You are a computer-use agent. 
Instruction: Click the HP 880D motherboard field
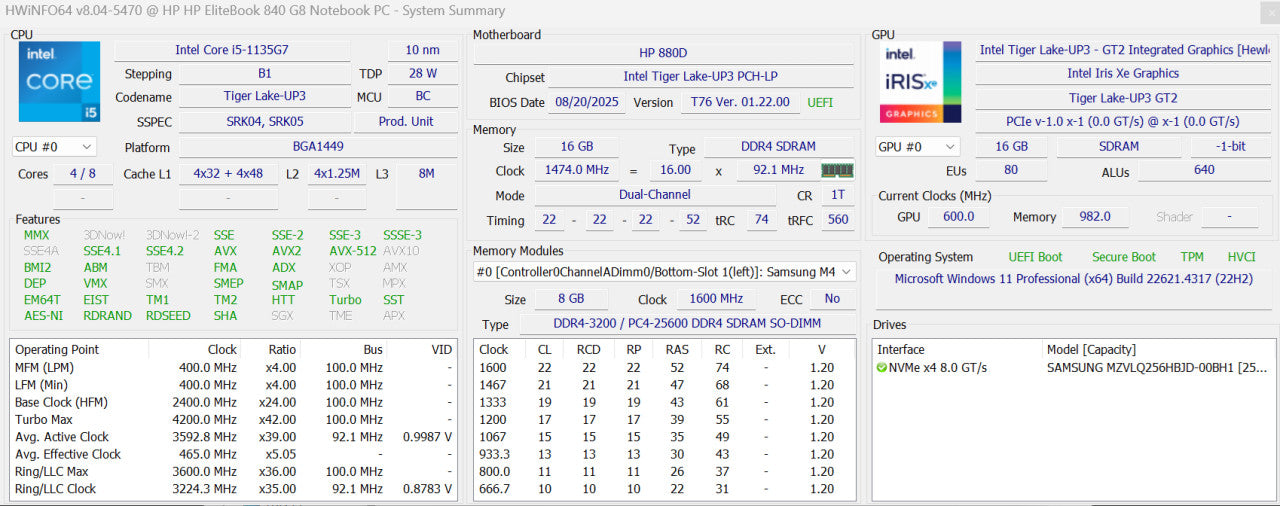click(664, 53)
